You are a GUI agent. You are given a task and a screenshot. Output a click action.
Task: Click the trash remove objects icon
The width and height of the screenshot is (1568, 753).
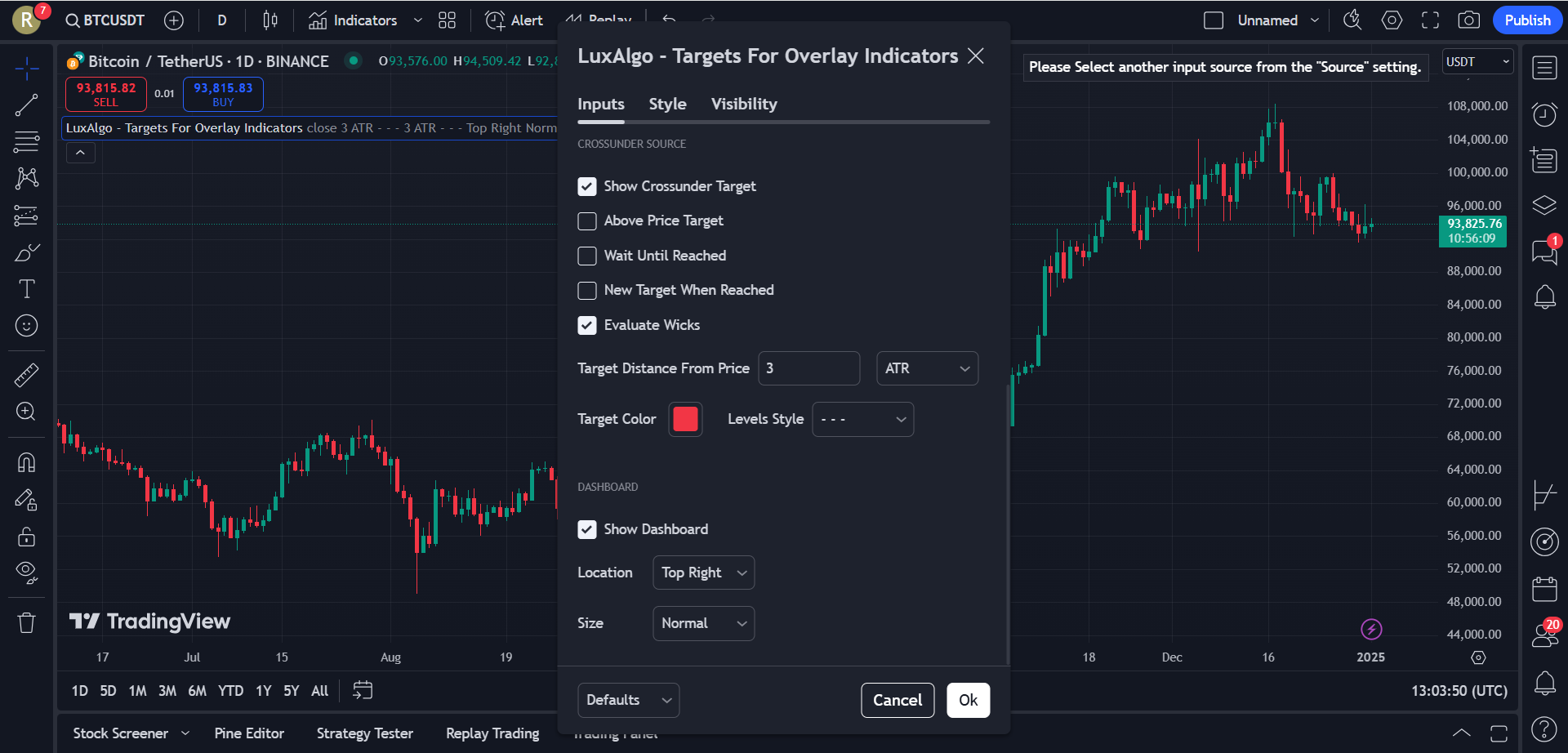click(26, 623)
